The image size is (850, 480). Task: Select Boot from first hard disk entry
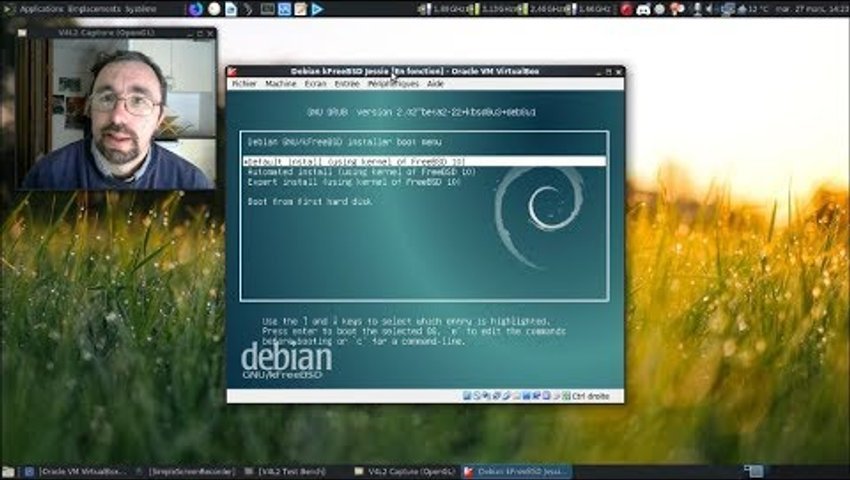pos(310,201)
